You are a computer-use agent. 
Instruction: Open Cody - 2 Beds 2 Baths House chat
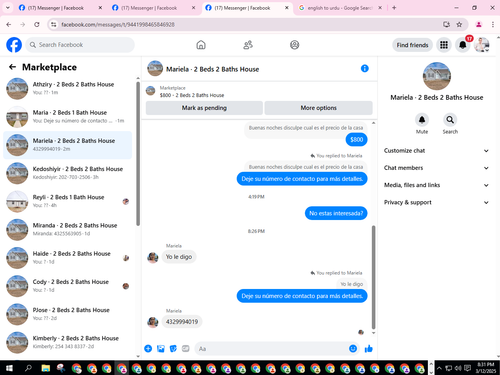pyautogui.click(x=68, y=286)
